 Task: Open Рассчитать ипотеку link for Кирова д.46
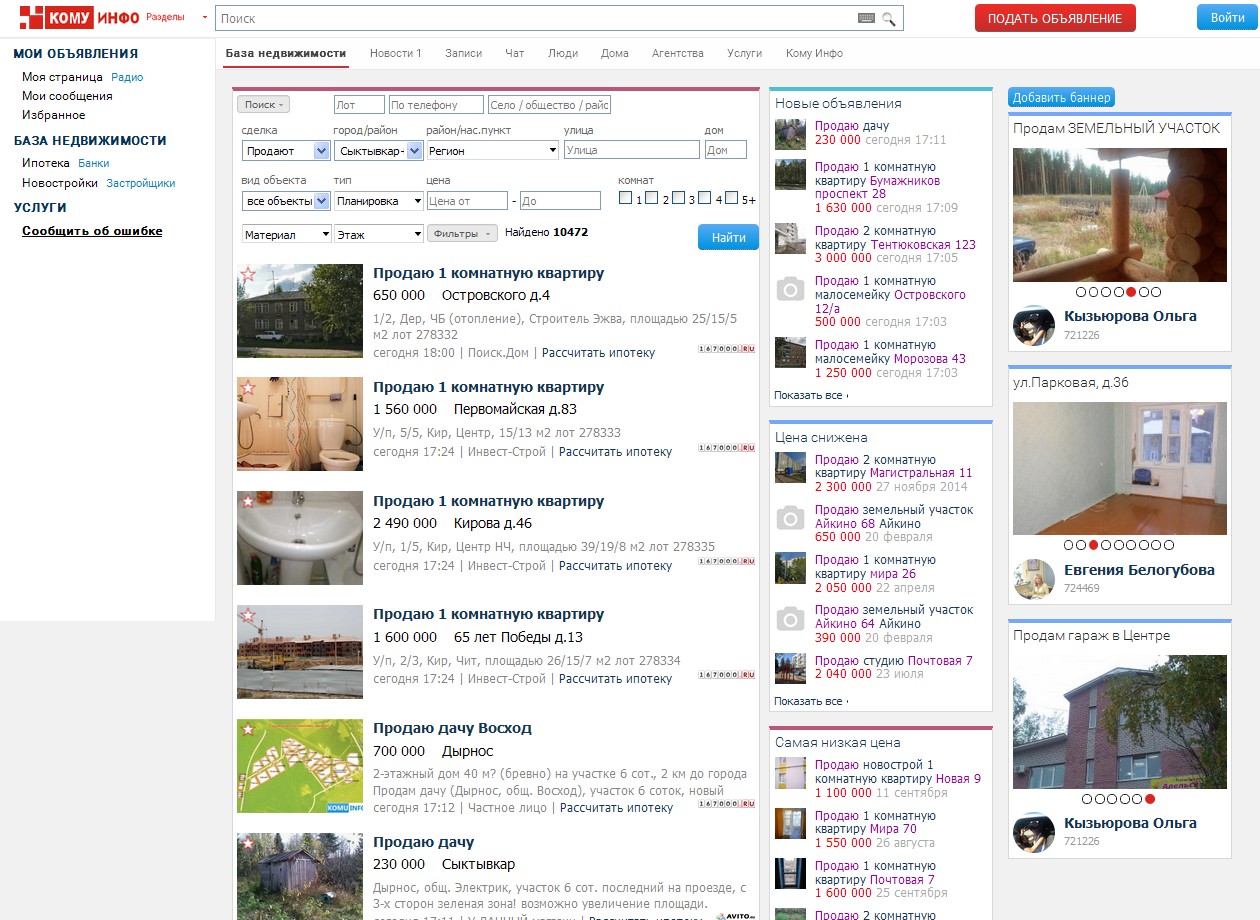[615, 565]
